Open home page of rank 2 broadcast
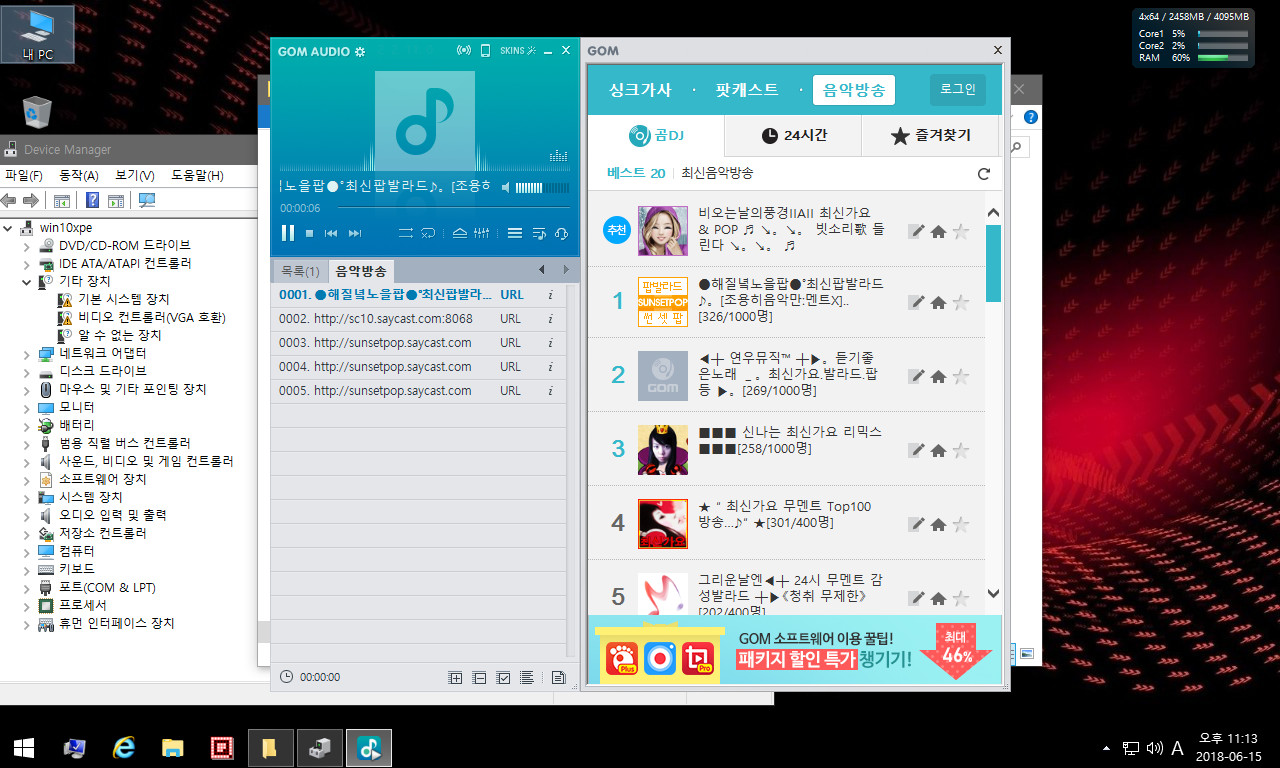The height and width of the screenshot is (768, 1280). click(938, 377)
